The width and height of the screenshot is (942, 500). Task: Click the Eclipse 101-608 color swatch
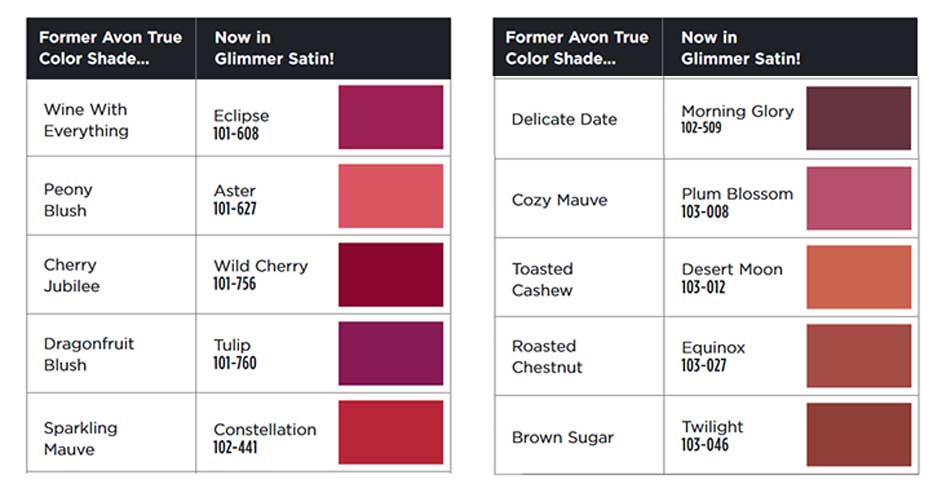[390, 117]
